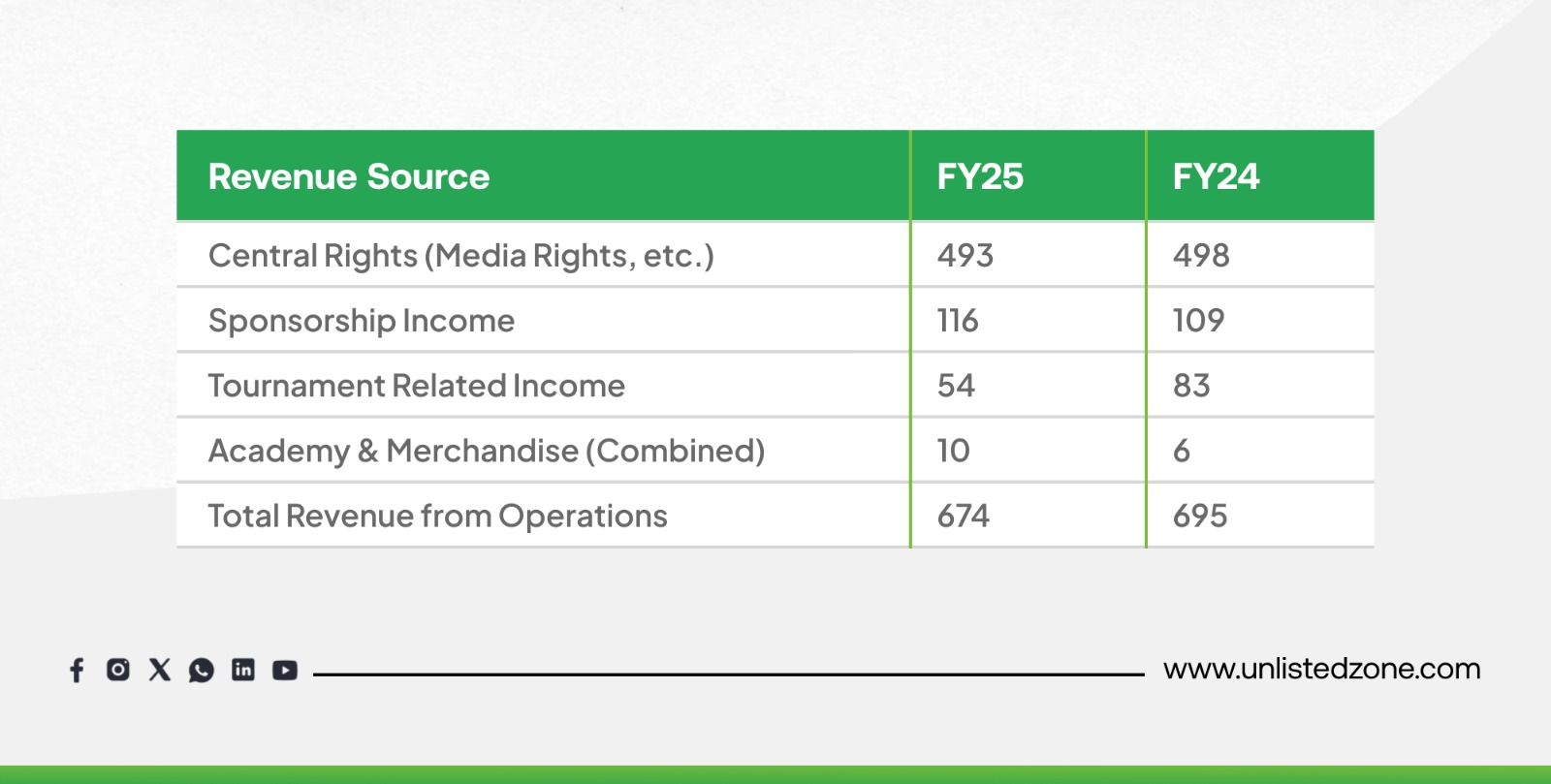Click the FY25 total value 674
The width and height of the screenshot is (1551, 784).
[x=964, y=516]
